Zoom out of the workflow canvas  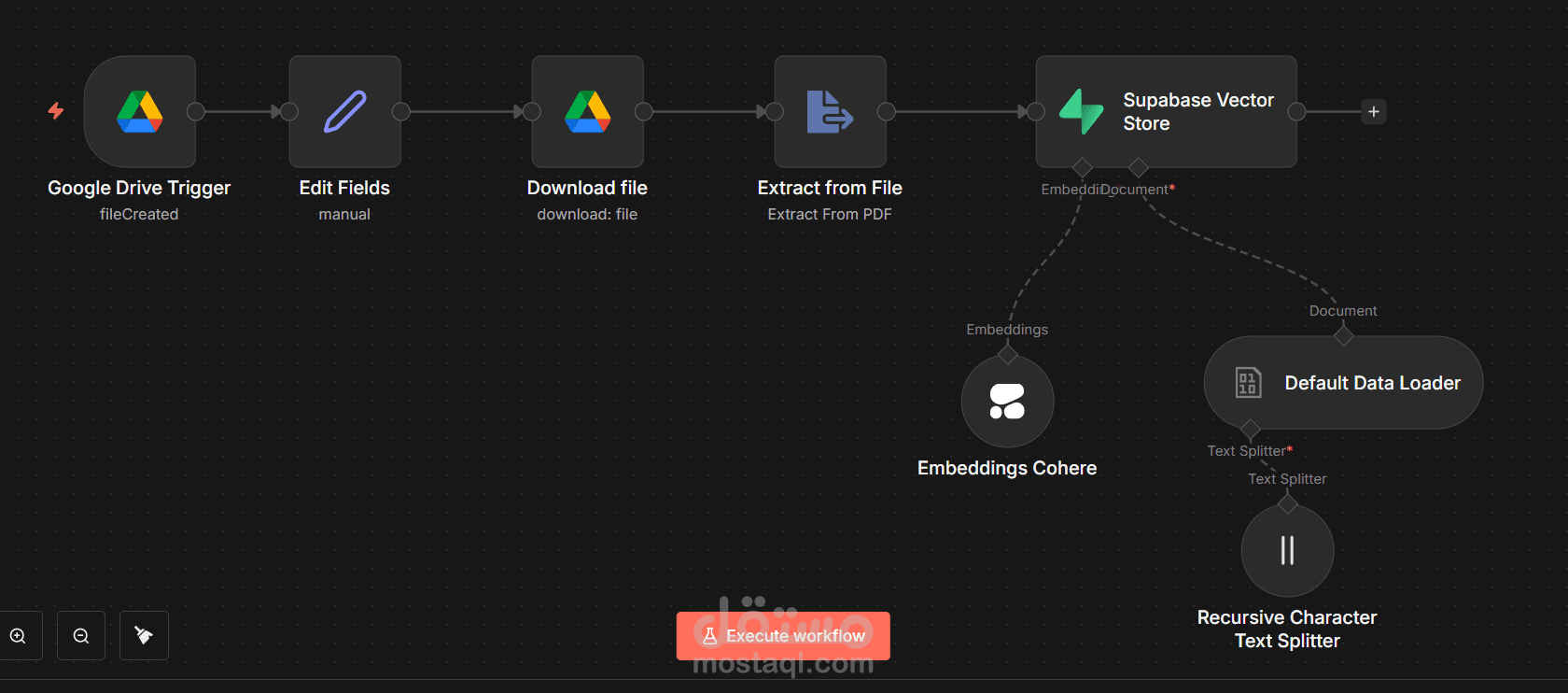81,636
